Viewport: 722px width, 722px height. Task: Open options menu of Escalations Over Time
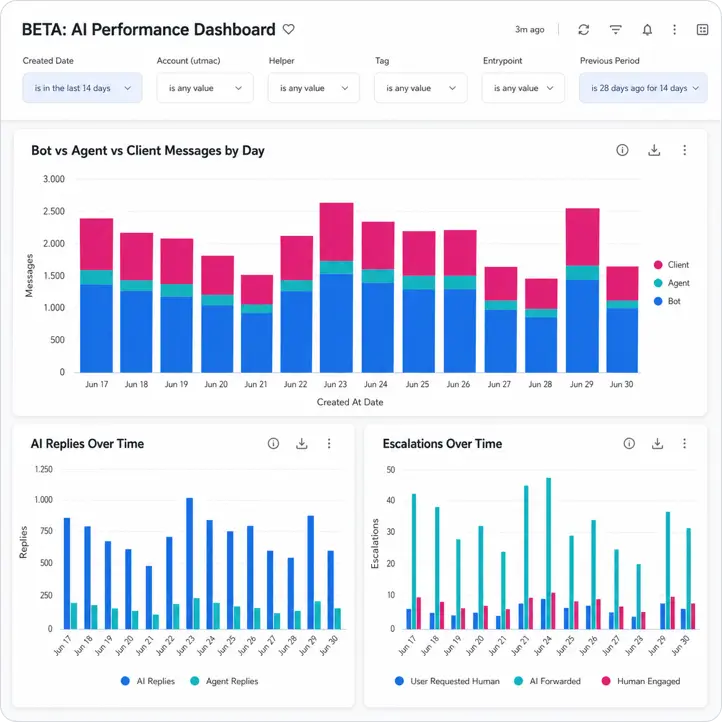[x=685, y=443]
